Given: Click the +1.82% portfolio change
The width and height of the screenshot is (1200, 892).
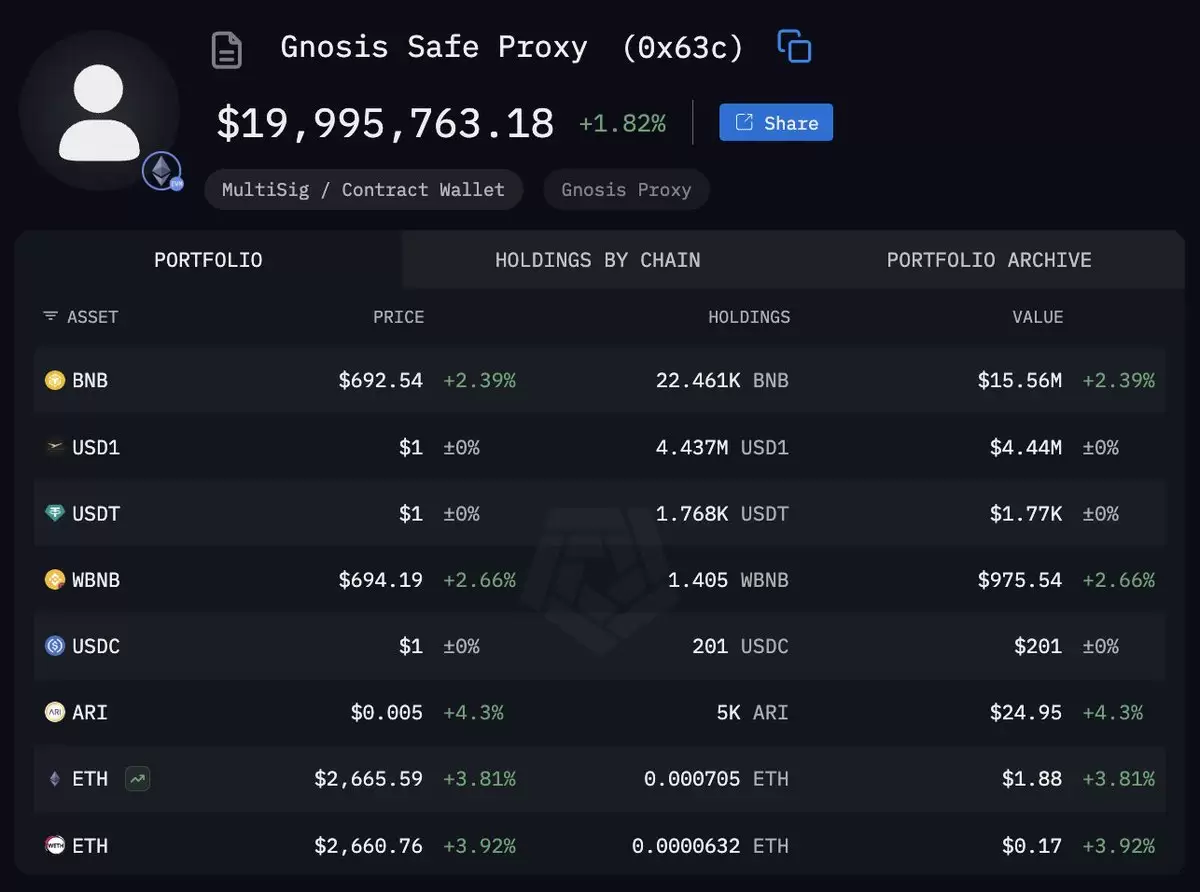Looking at the screenshot, I should pos(622,124).
